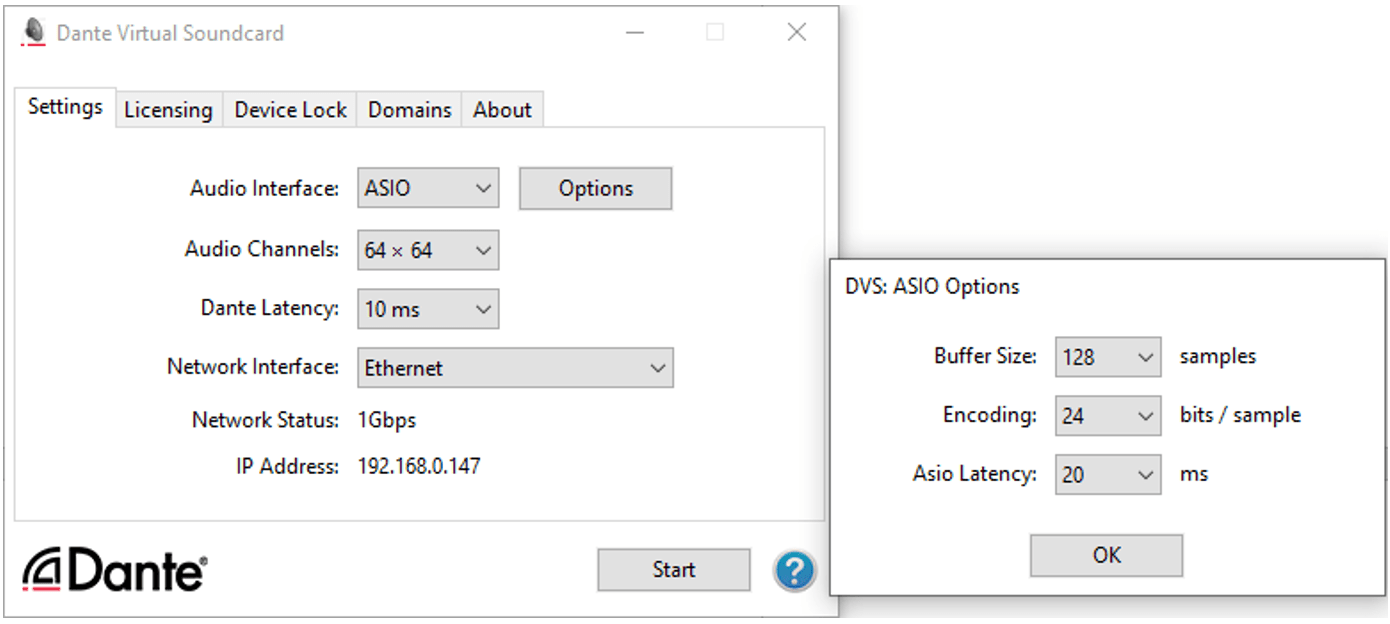The image size is (1390, 624).
Task: Click the Start button
Action: coord(674,570)
